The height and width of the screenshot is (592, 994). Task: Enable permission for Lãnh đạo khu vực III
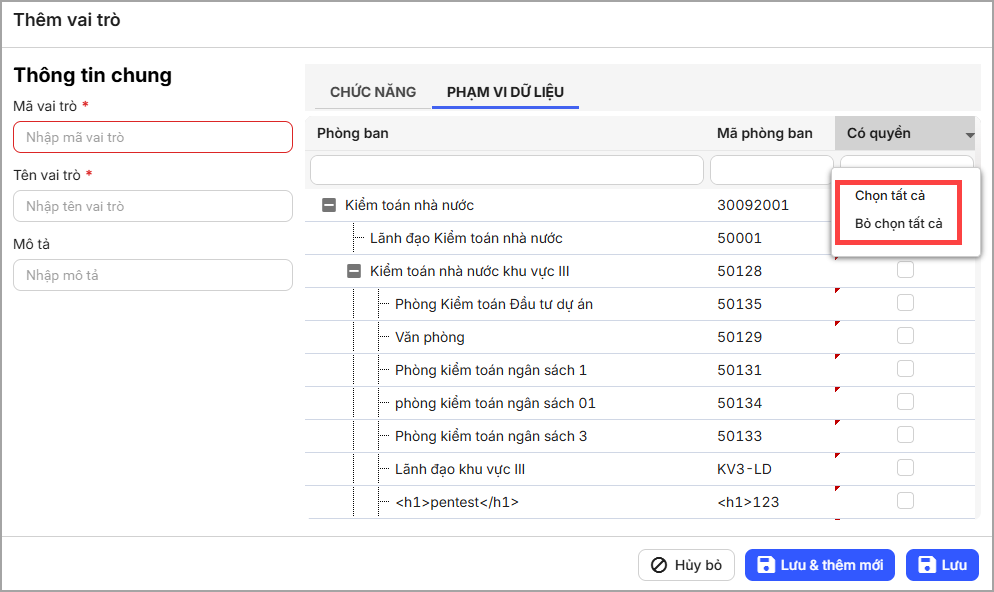click(905, 468)
